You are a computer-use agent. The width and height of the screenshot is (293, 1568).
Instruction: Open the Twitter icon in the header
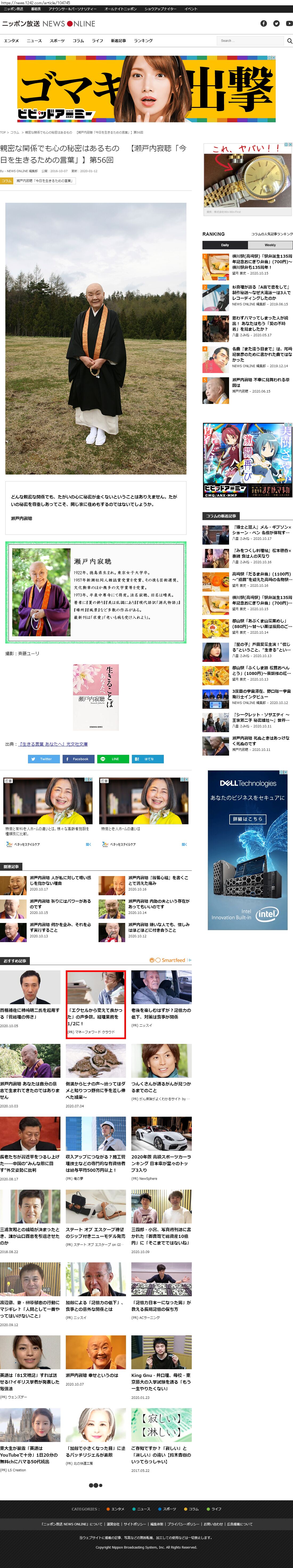point(276,24)
